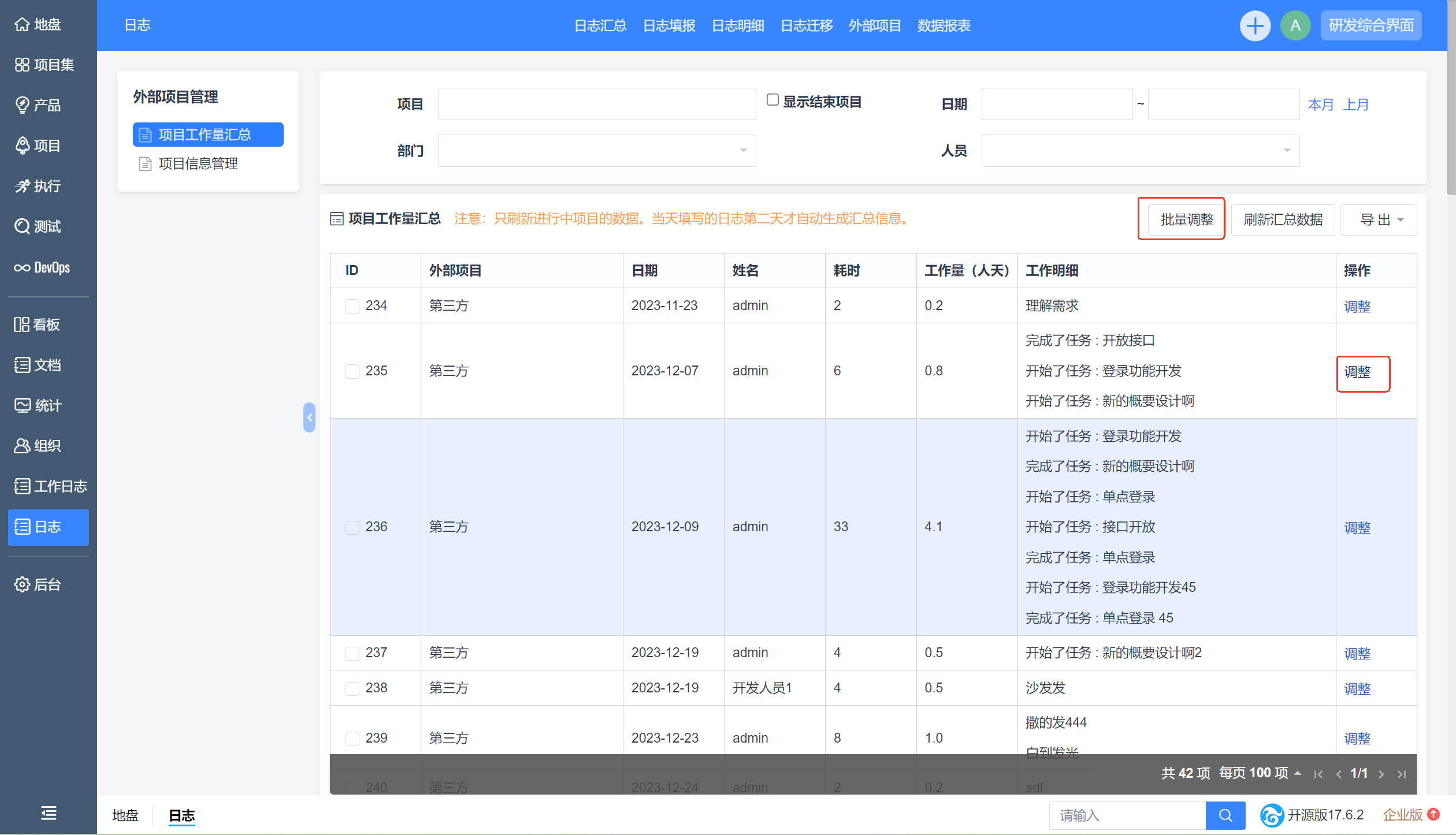Screen dimensions: 1456x835
Task: Click 调整 for row 234
Action: [1357, 306]
